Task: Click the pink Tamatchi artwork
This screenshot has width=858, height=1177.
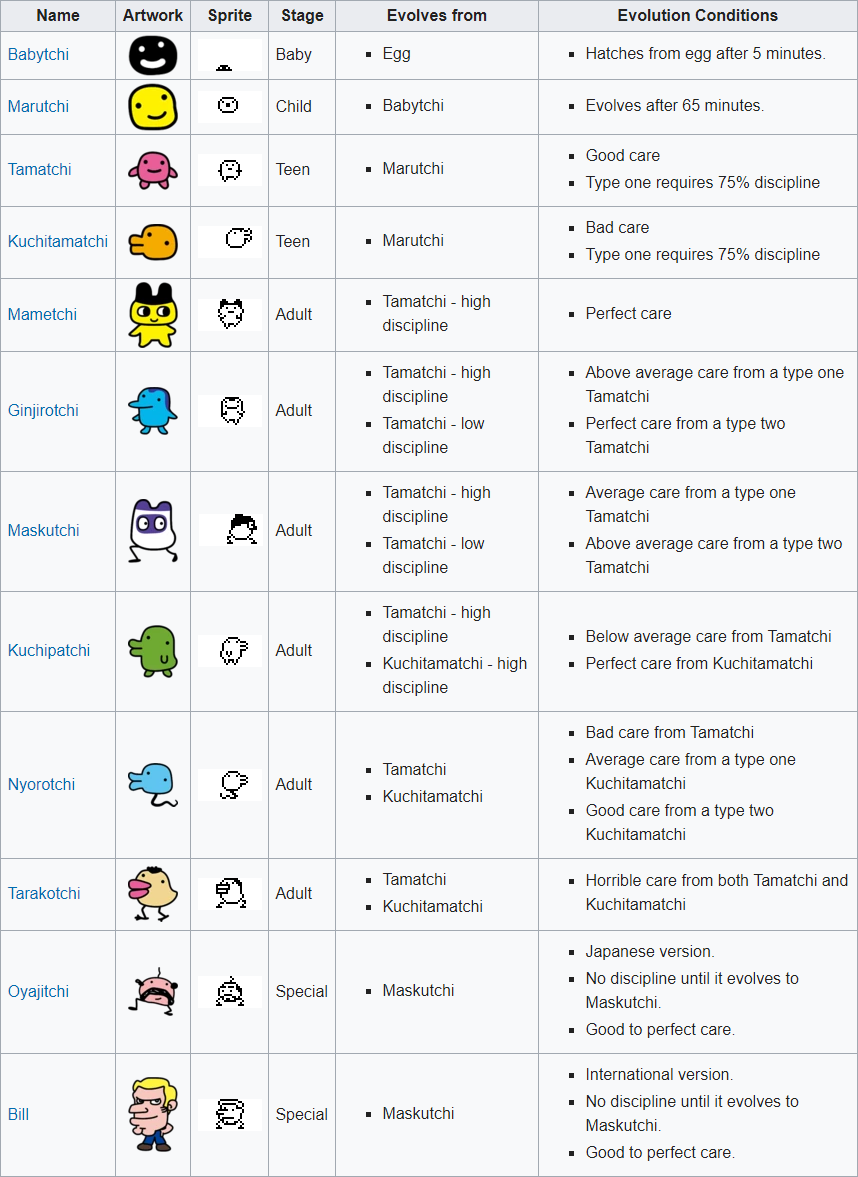Action: pos(152,170)
